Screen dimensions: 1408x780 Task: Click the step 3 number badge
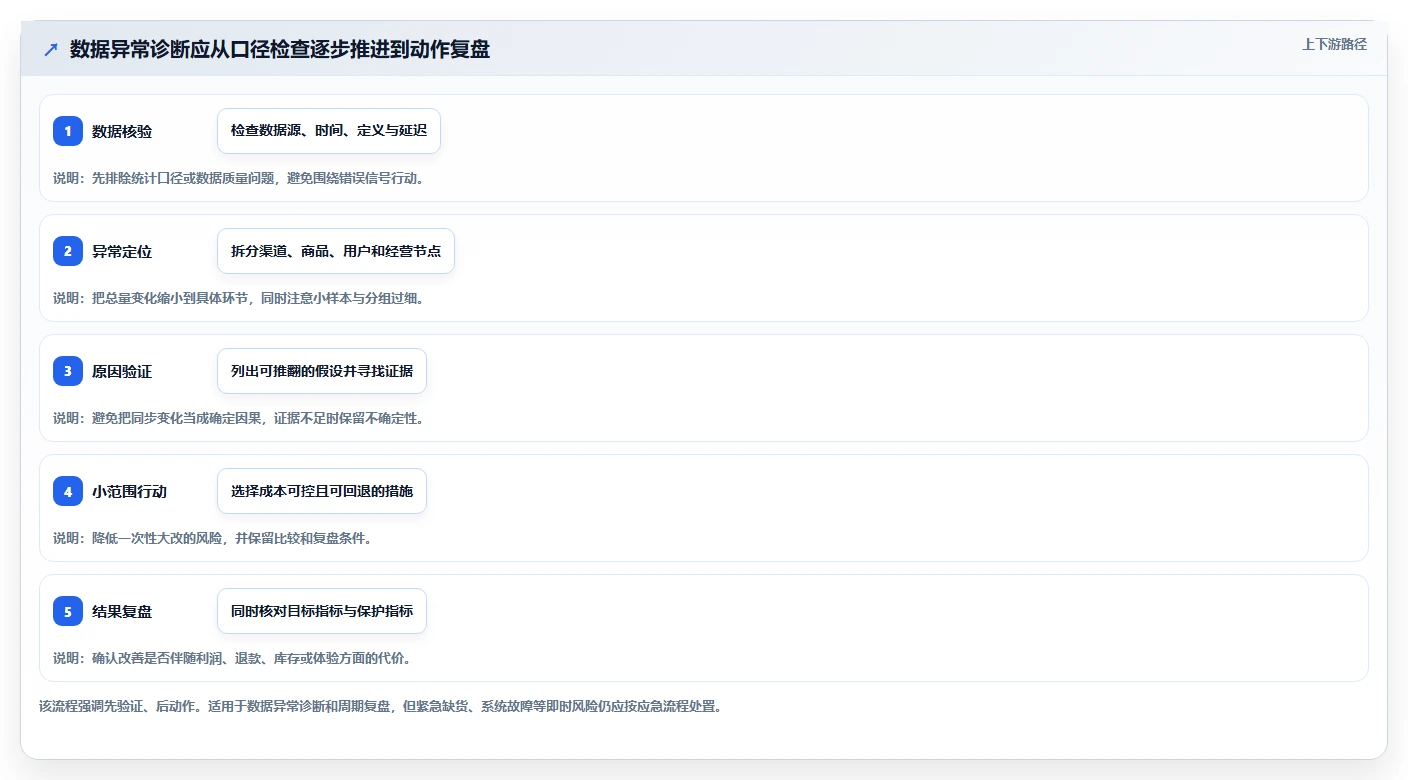pyautogui.click(x=68, y=371)
